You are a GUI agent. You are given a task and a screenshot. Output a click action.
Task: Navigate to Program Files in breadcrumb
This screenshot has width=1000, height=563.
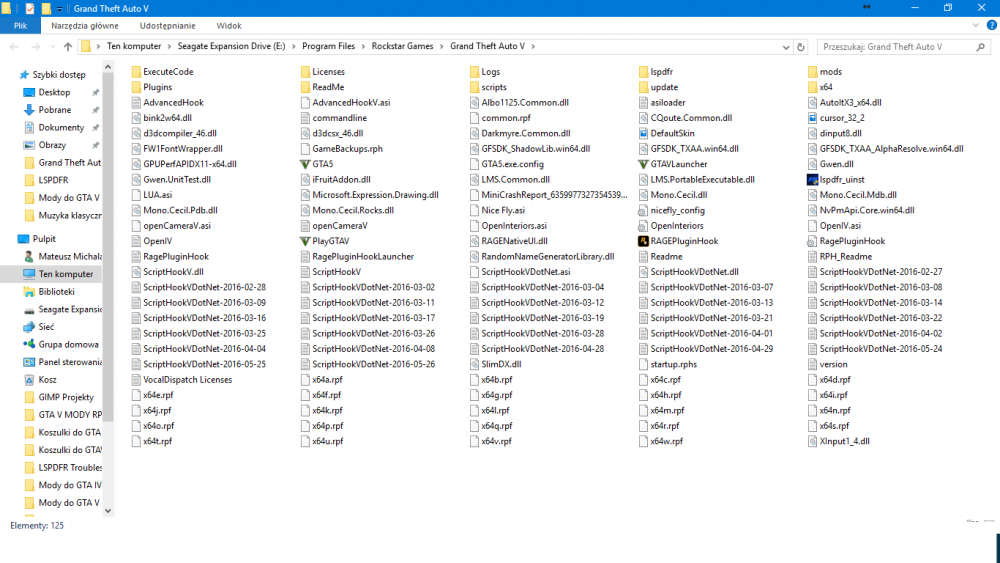pyautogui.click(x=328, y=47)
